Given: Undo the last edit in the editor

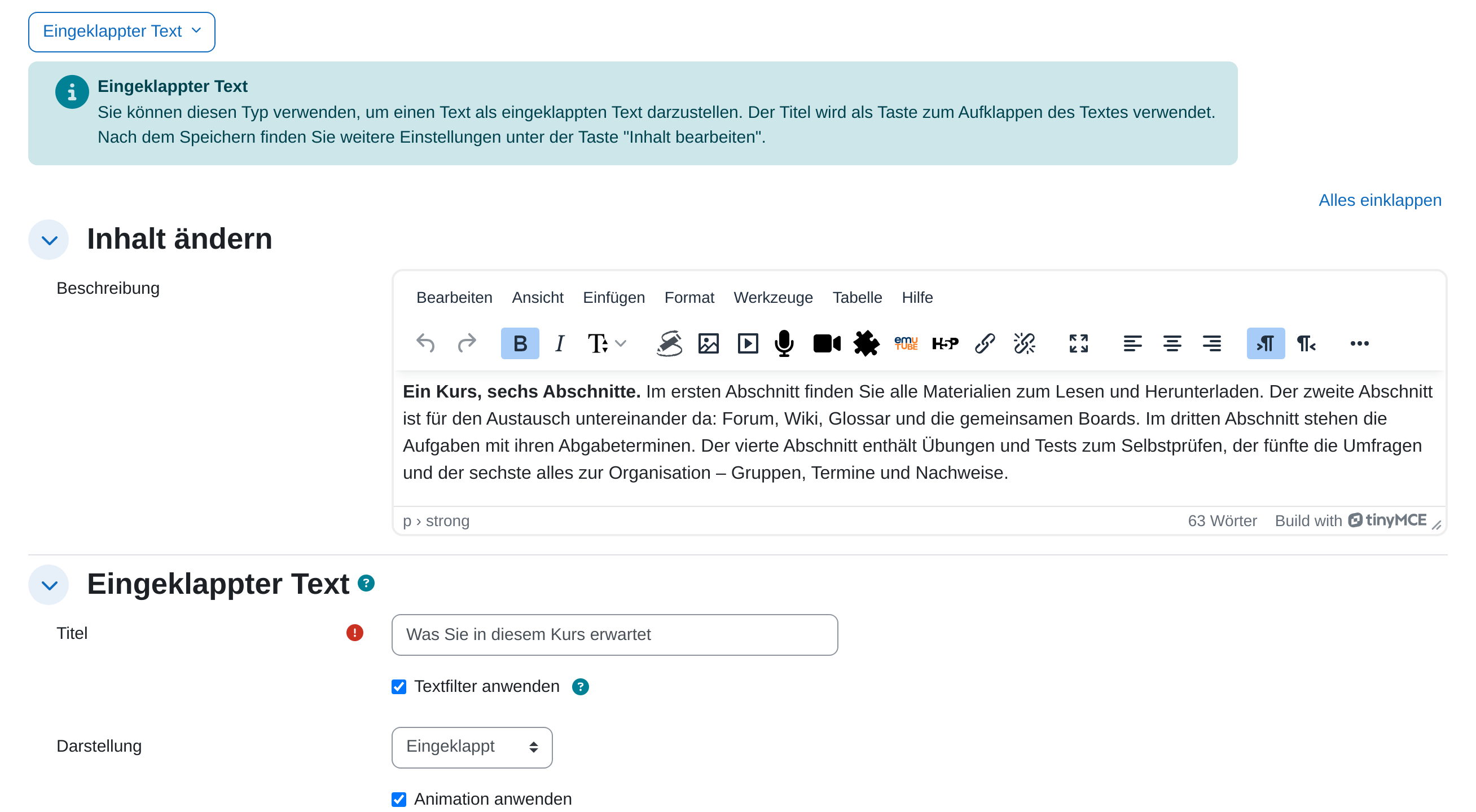Looking at the screenshot, I should click(425, 343).
